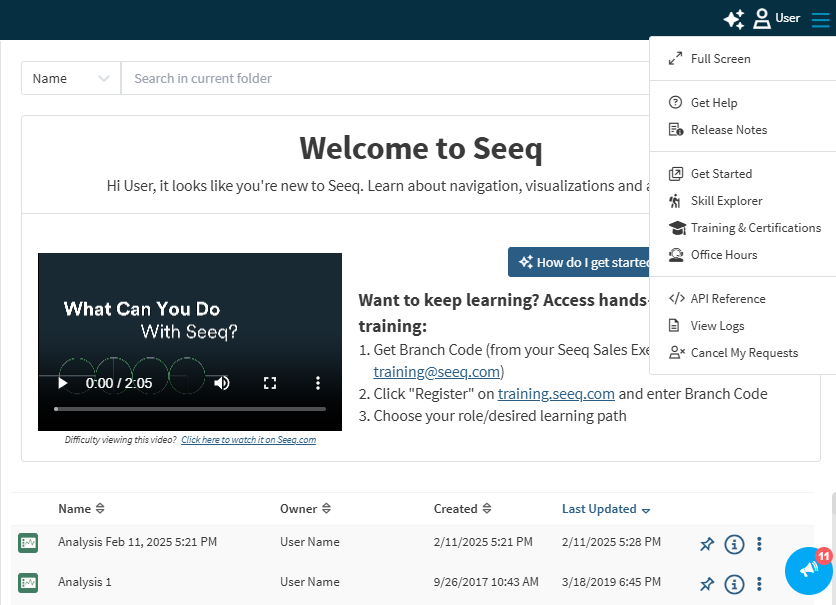This screenshot has height=605, width=836.
Task: Toggle fullscreen on the welcome video
Action: (x=269, y=383)
